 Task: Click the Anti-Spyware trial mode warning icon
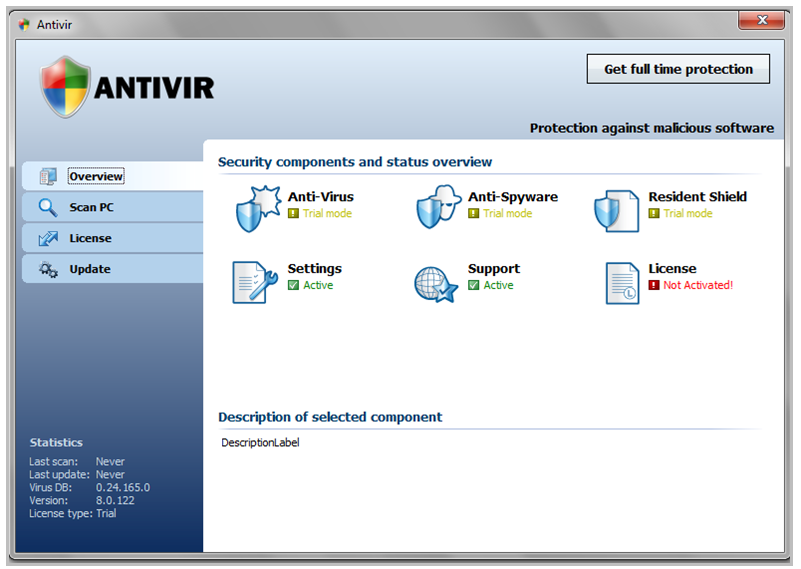pos(474,213)
